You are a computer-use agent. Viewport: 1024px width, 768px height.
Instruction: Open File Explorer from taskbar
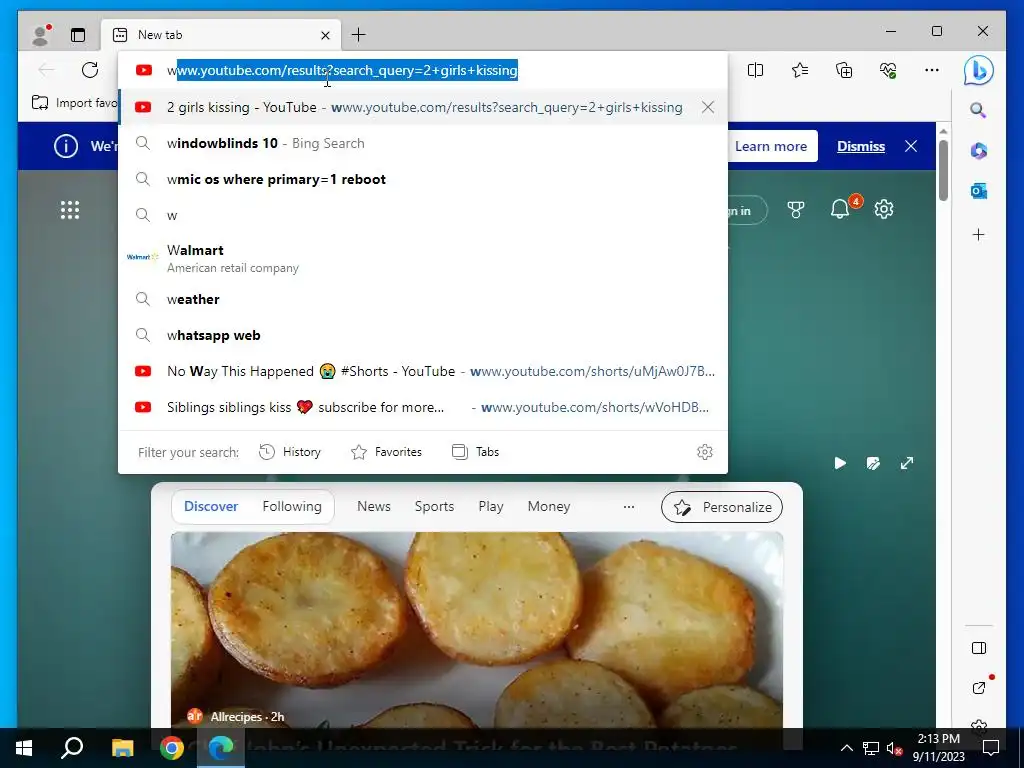pos(122,748)
